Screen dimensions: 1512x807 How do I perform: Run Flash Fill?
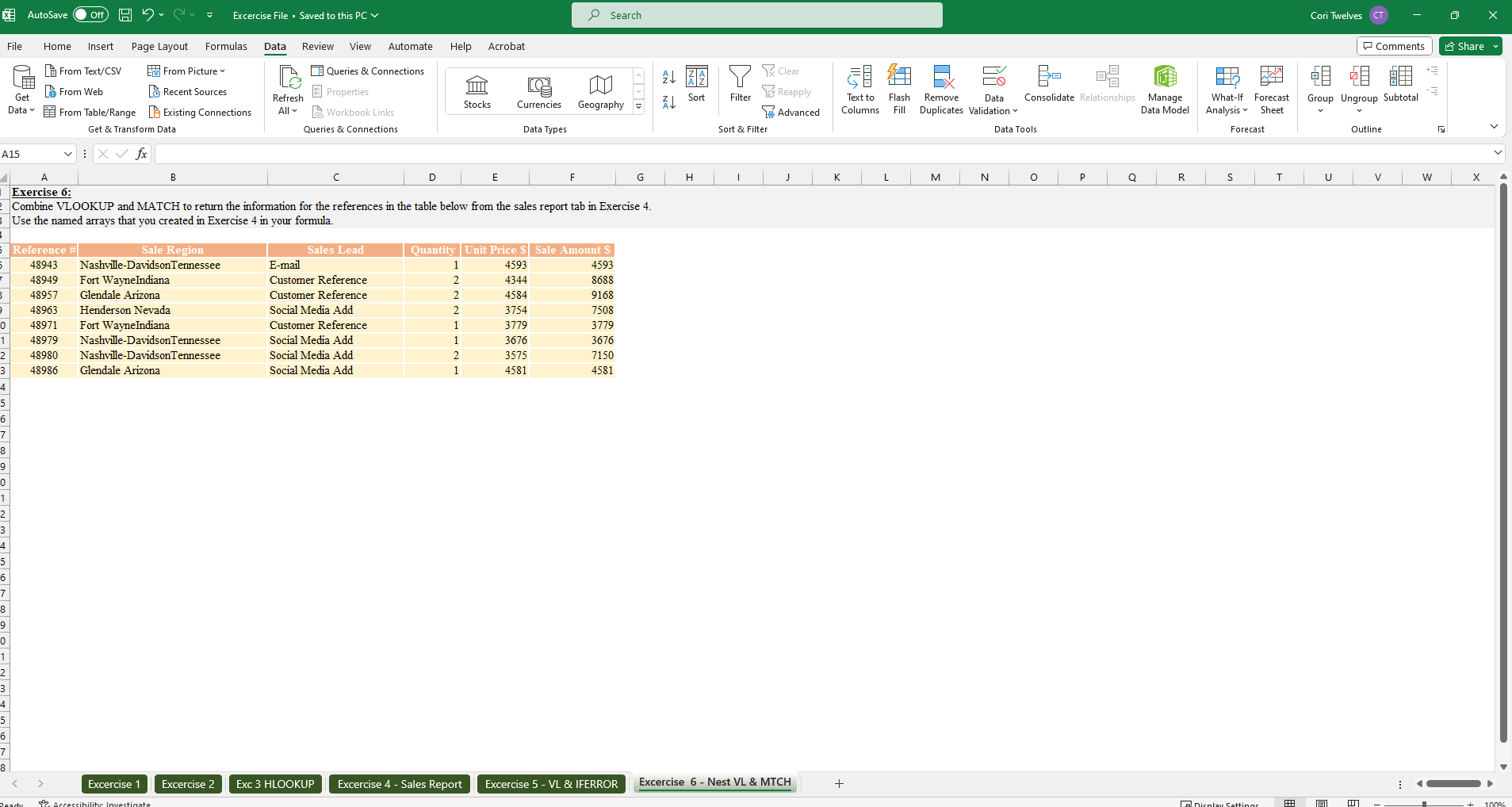(899, 90)
